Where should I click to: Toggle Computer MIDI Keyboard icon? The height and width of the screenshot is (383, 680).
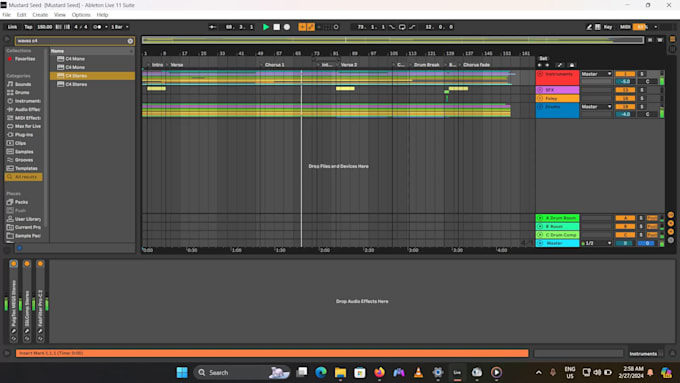point(598,27)
